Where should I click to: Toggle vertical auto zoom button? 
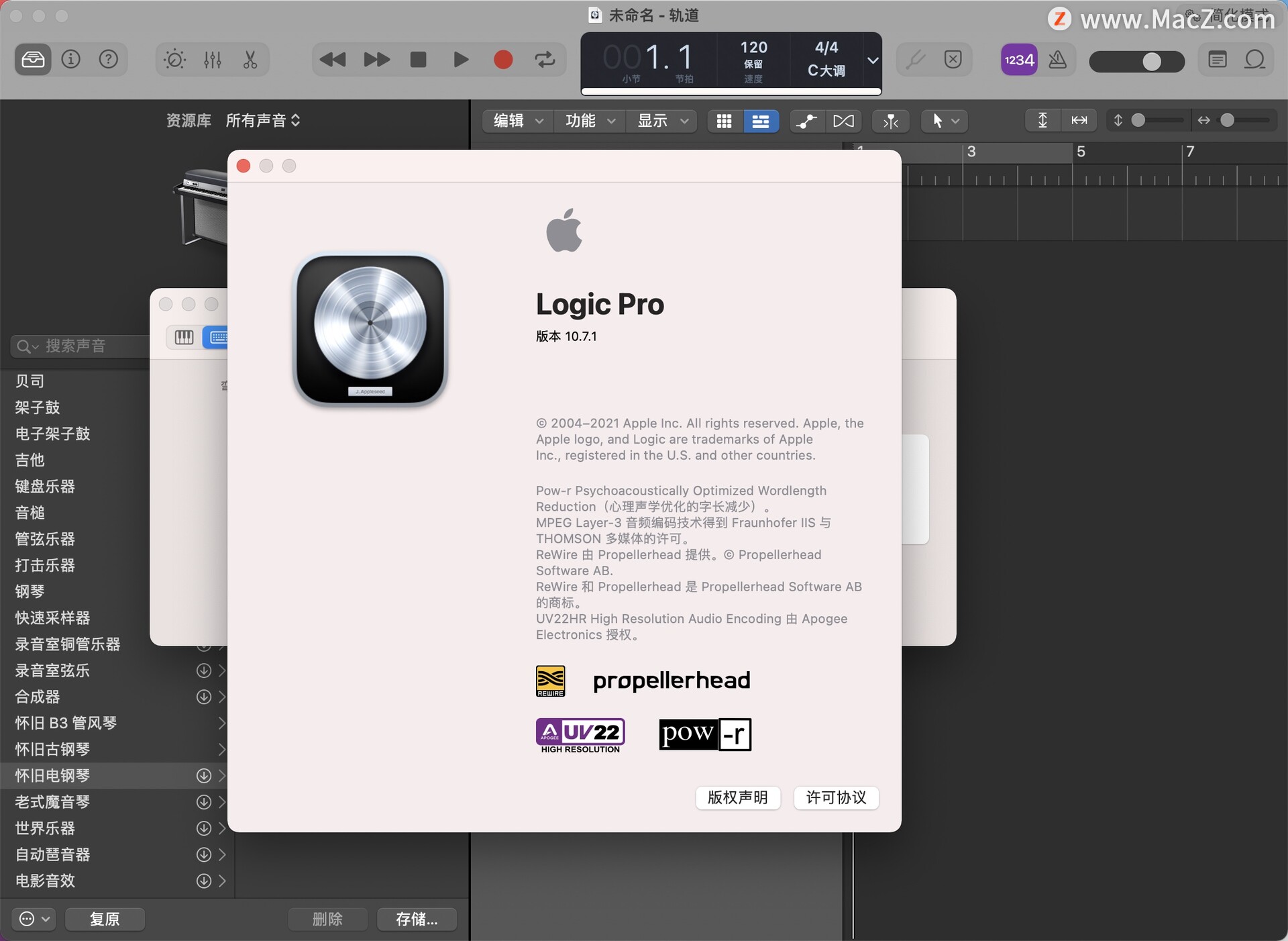click(x=1042, y=121)
